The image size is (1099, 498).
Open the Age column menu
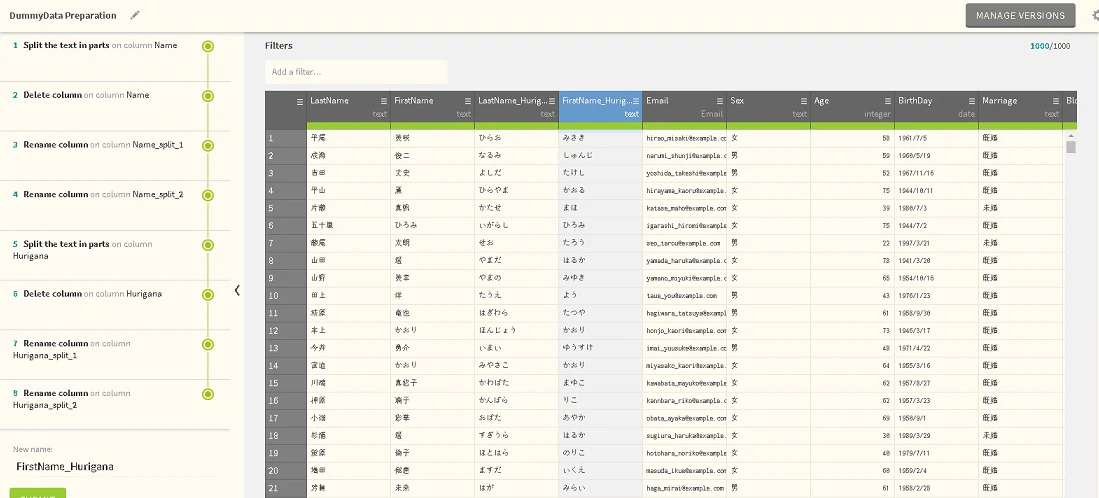click(888, 101)
